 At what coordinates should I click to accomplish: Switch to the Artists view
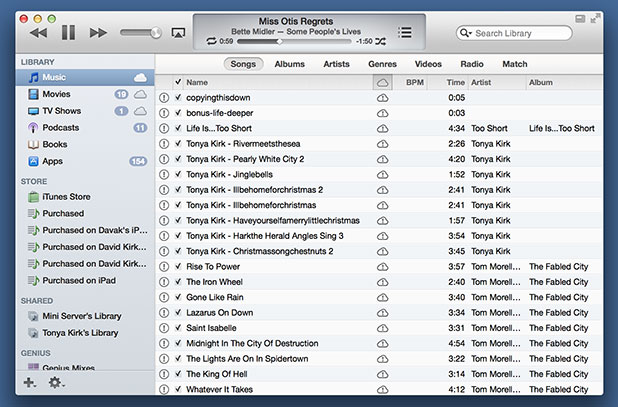click(x=336, y=64)
